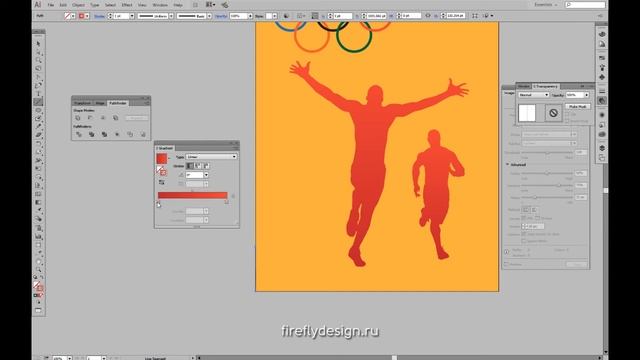Switch to Align tab in Pathfinder panel

tap(100, 103)
